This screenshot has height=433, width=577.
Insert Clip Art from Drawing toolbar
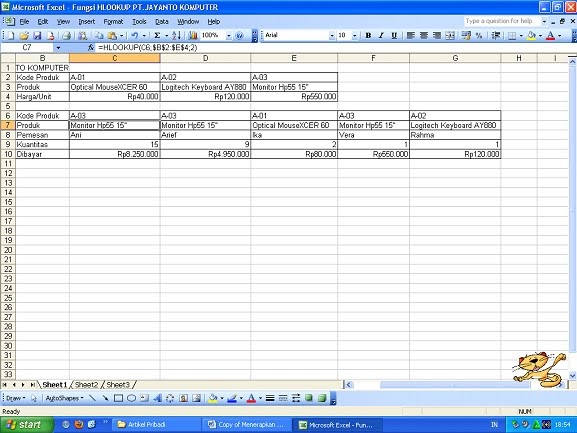(x=183, y=398)
